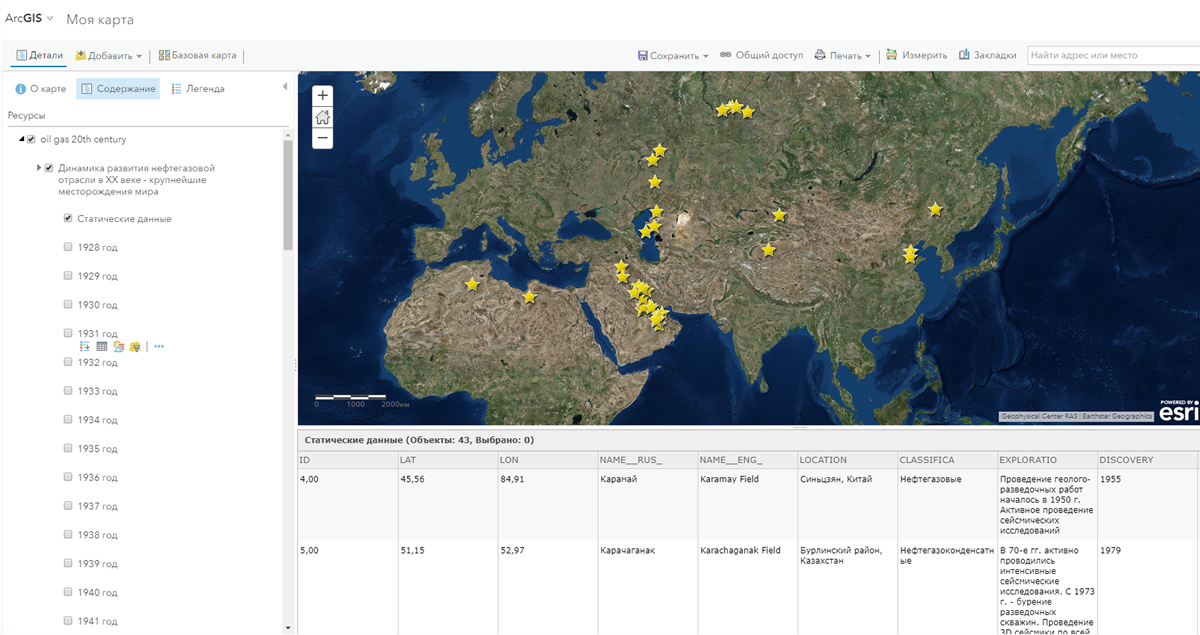Open the Сохранить dropdown menu

click(673, 56)
